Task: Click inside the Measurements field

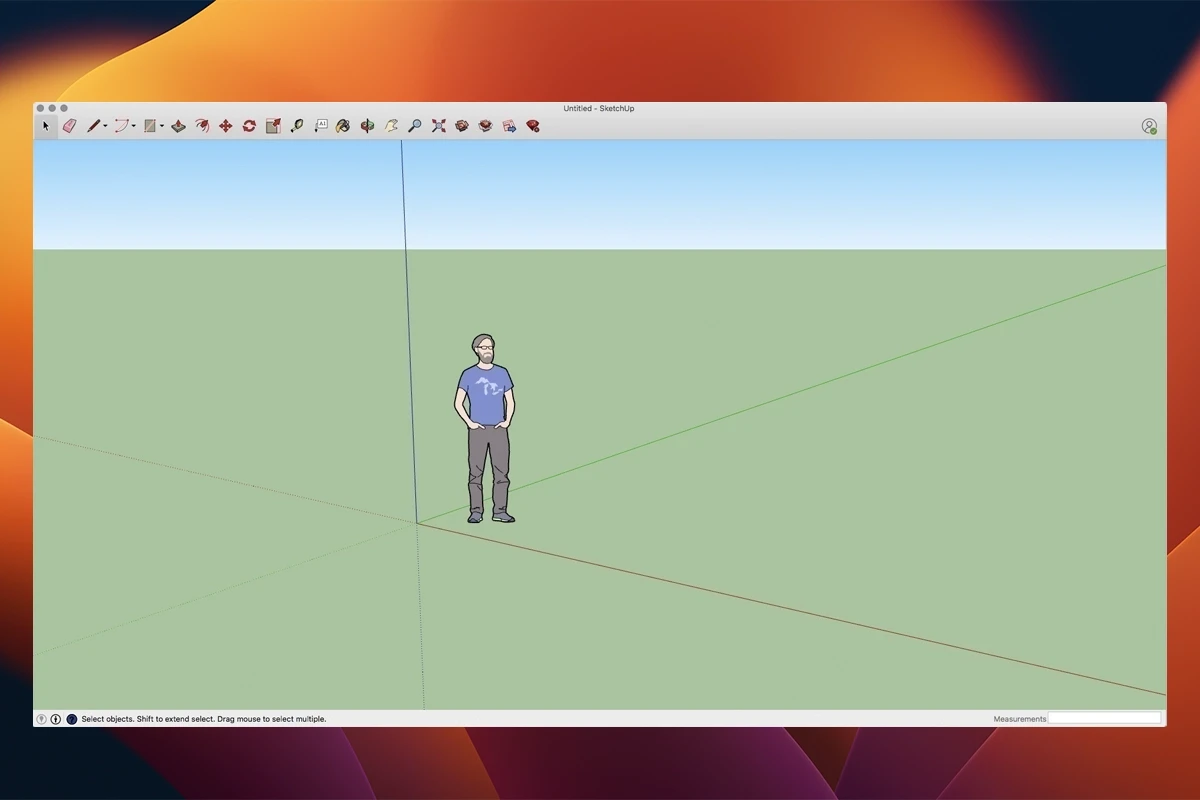Action: tap(1104, 718)
